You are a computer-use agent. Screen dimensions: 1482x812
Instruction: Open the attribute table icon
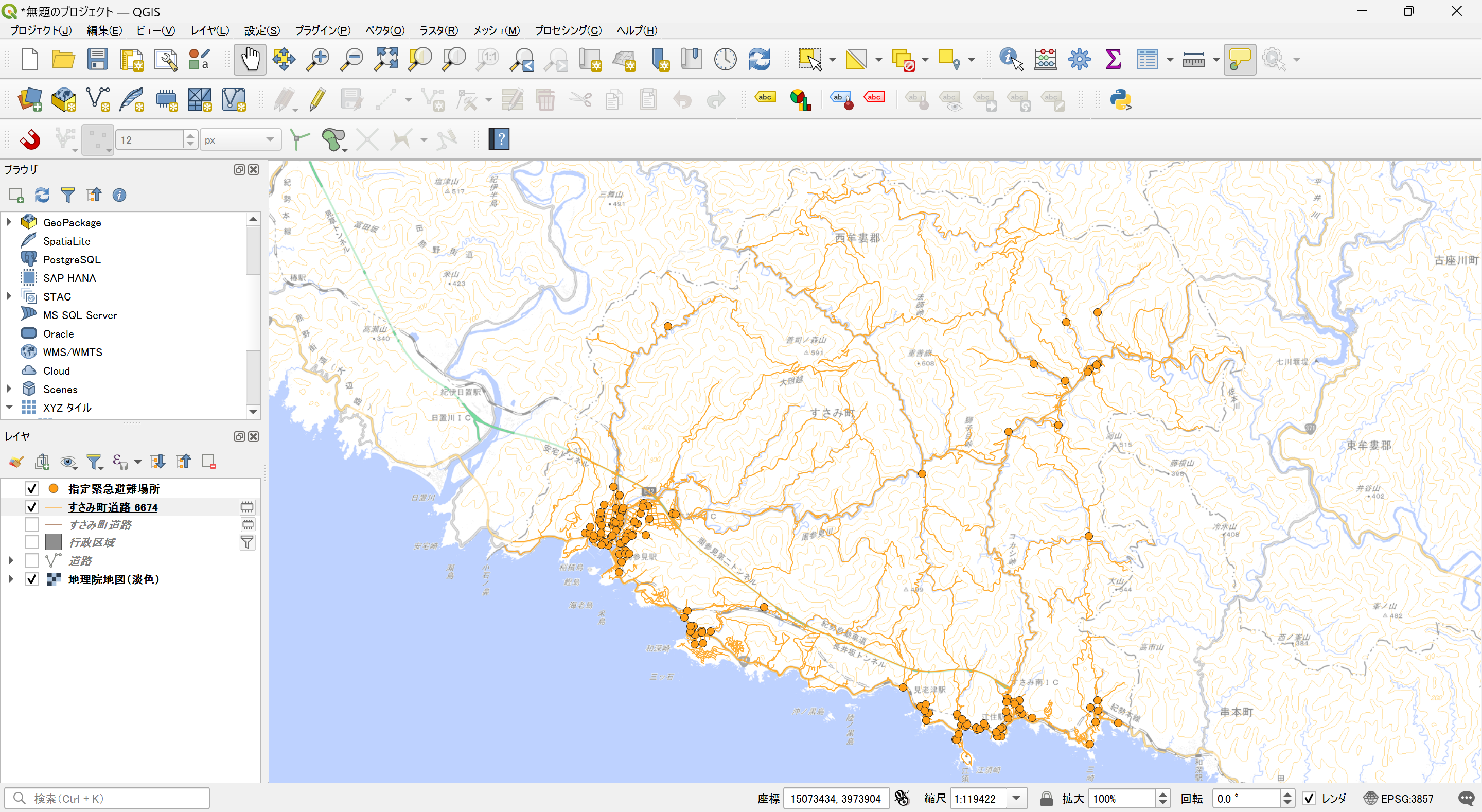tap(1146, 59)
